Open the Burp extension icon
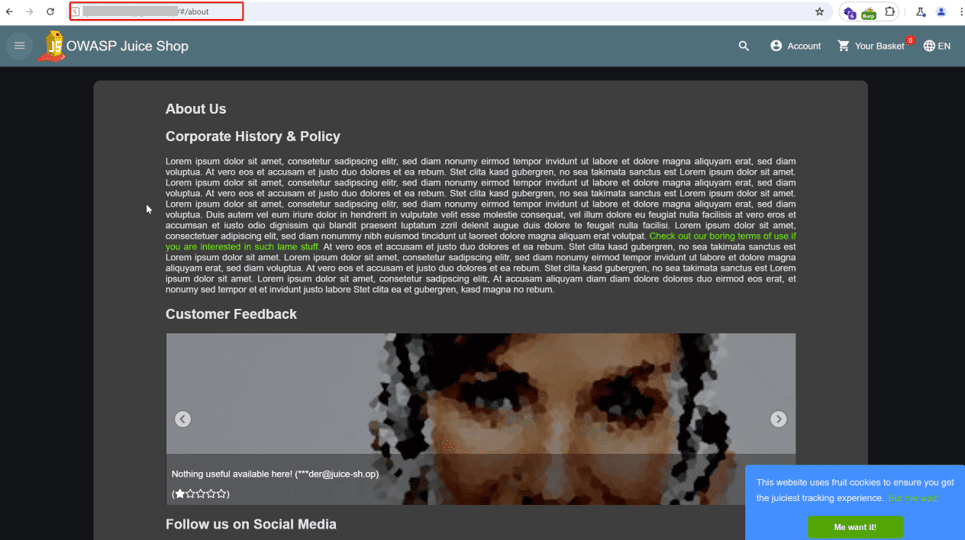This screenshot has width=965, height=540. click(x=869, y=12)
